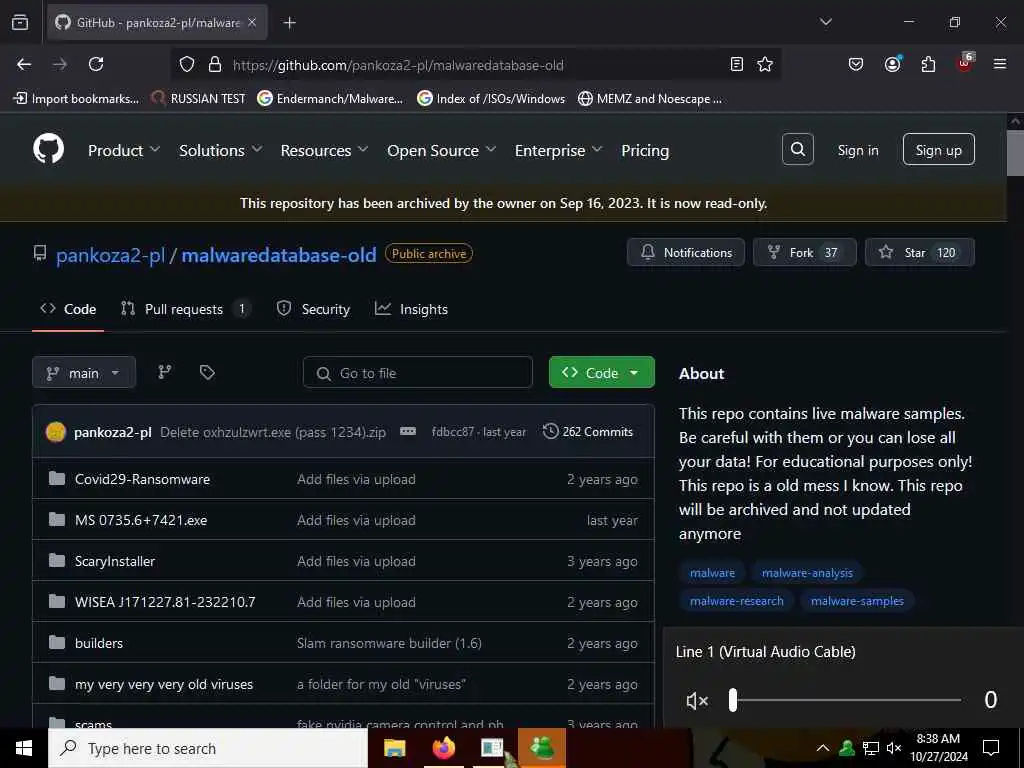Click the uBlock extension icon with badge
Viewport: 1024px width, 768px height.
(965, 63)
